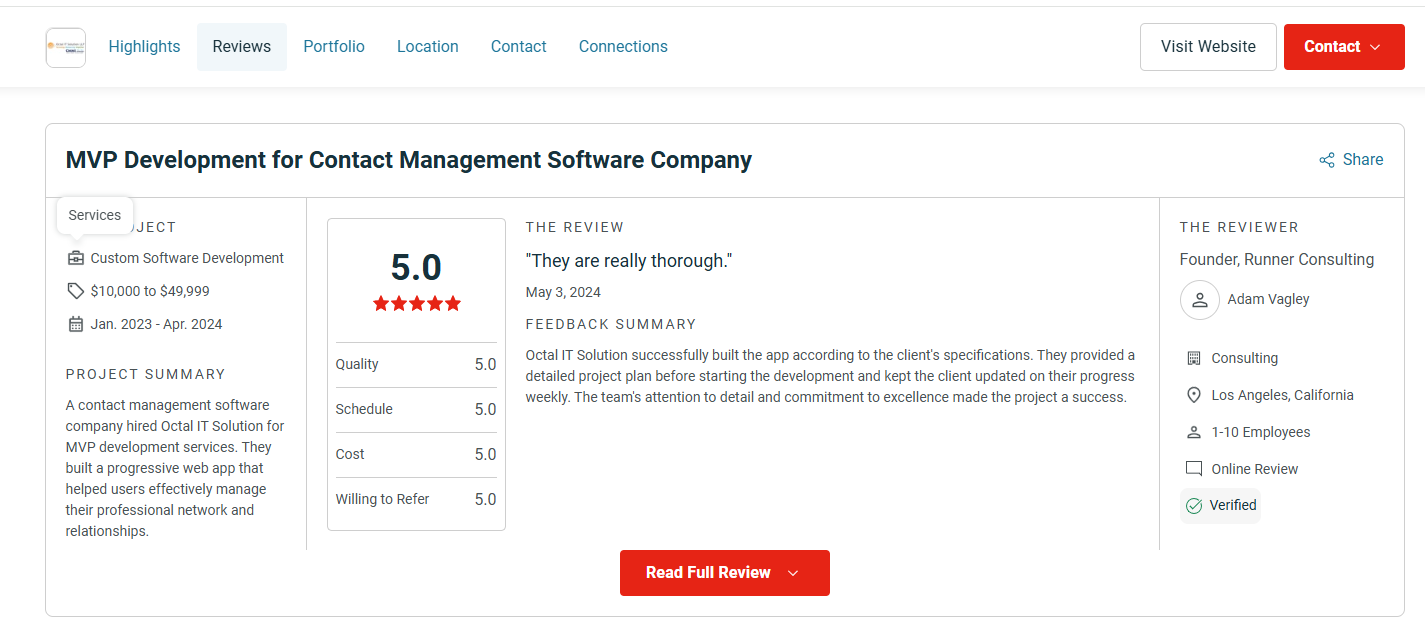Click the price tag icon next to budget
The height and width of the screenshot is (623, 1425).
(76, 290)
